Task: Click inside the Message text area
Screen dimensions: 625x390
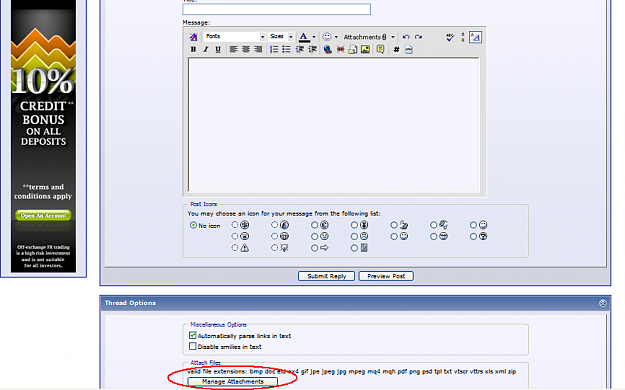Action: click(334, 125)
